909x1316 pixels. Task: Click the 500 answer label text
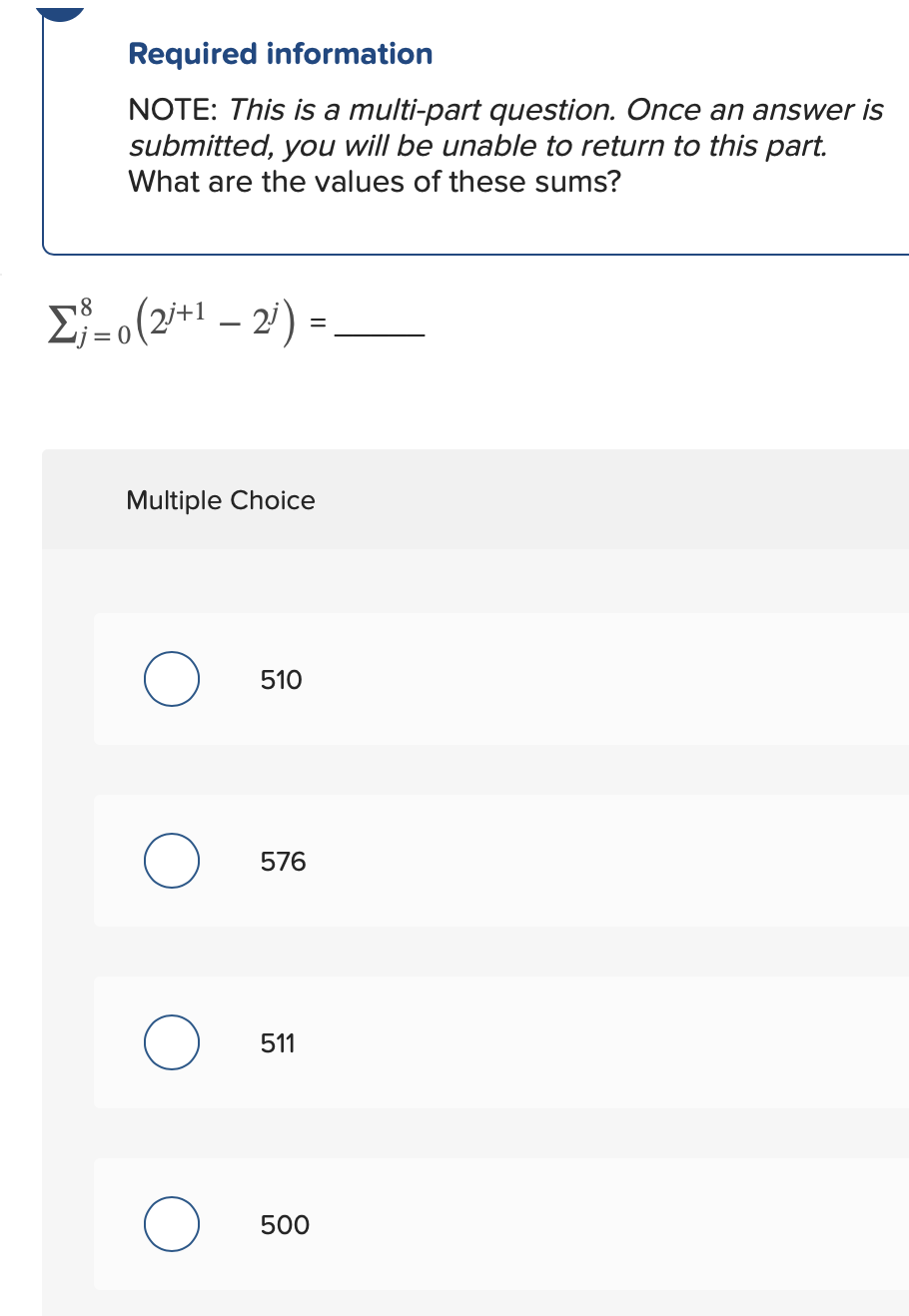(285, 1225)
